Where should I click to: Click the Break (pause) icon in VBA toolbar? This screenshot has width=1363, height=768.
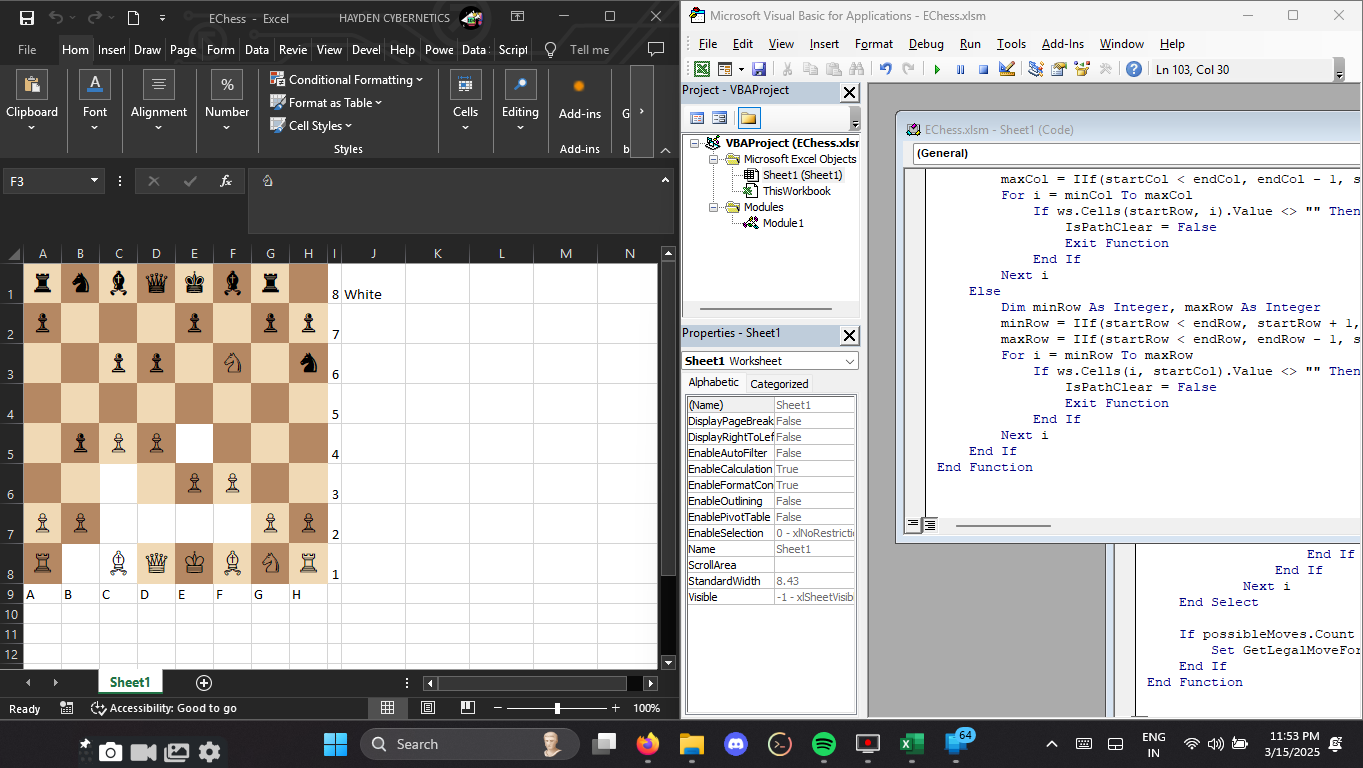click(960, 69)
